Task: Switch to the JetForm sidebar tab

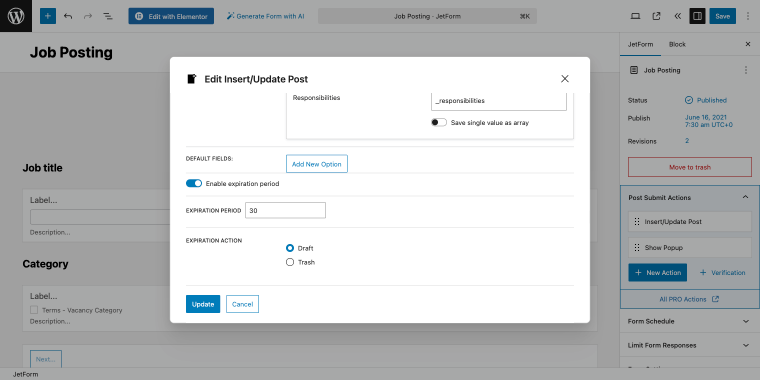Action: click(640, 44)
